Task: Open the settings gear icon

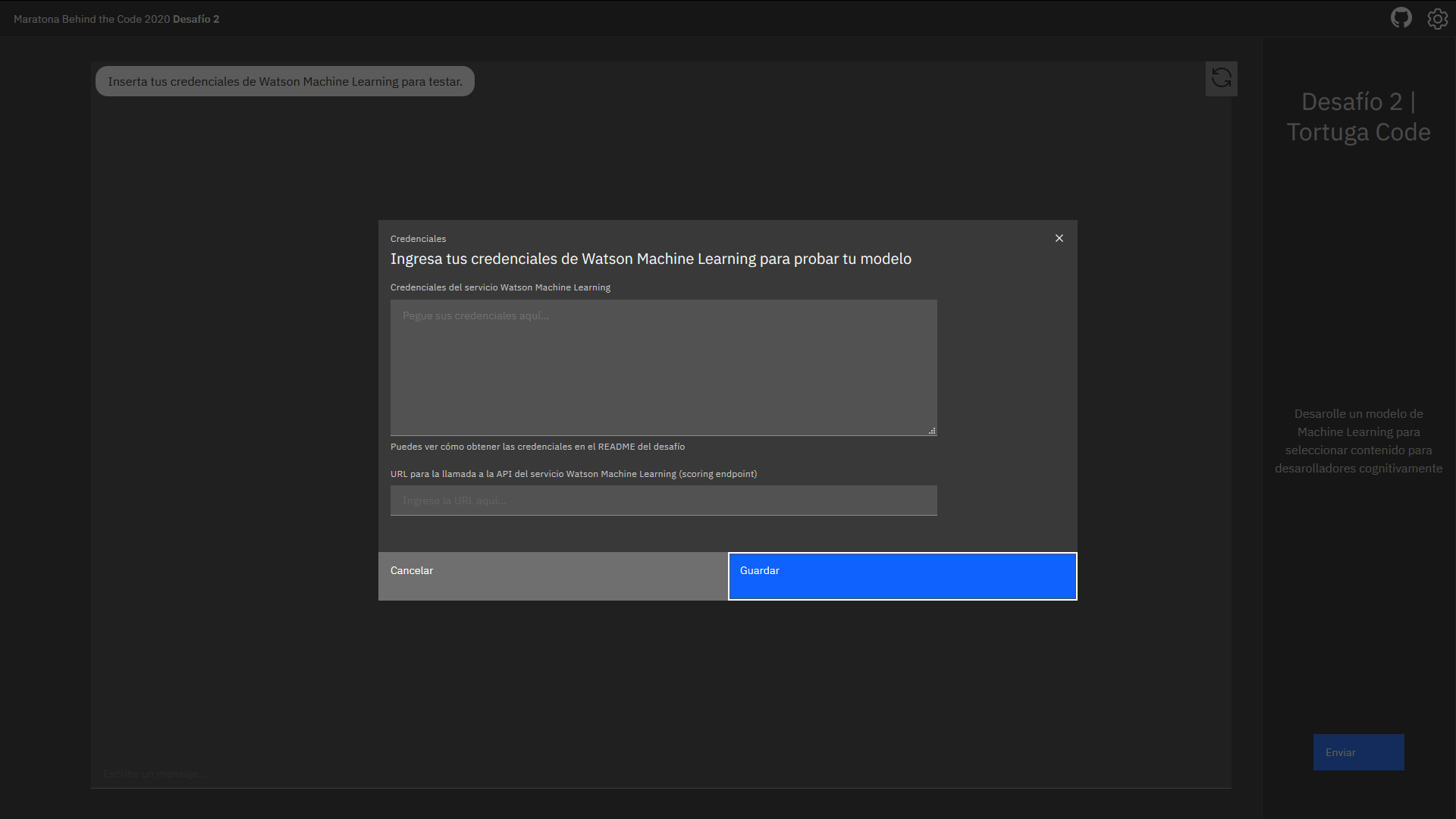Action: coord(1437,18)
